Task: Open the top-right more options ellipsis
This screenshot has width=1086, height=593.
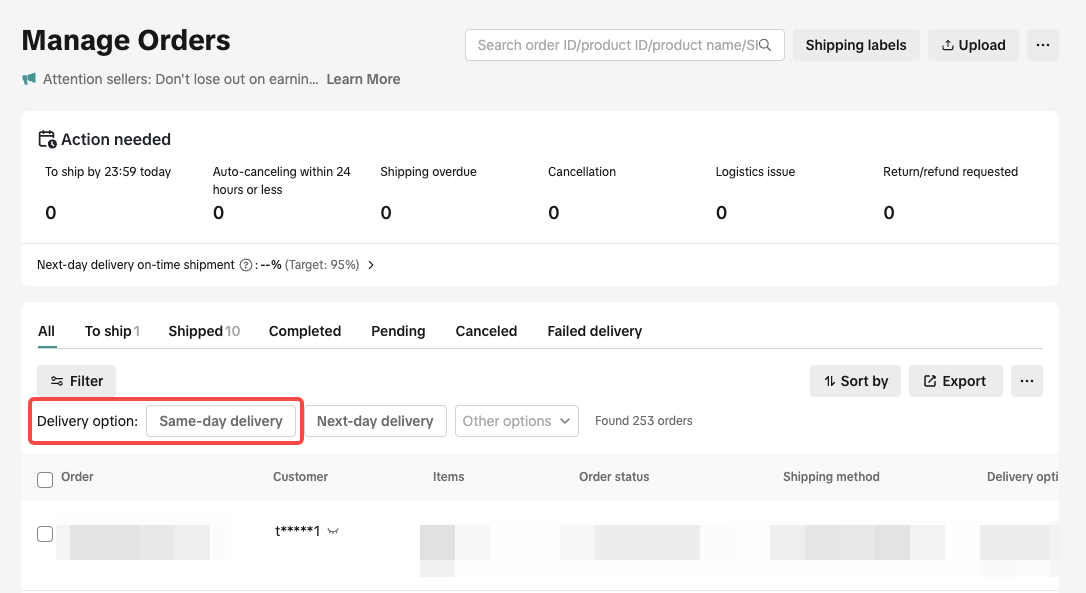Action: [1042, 45]
